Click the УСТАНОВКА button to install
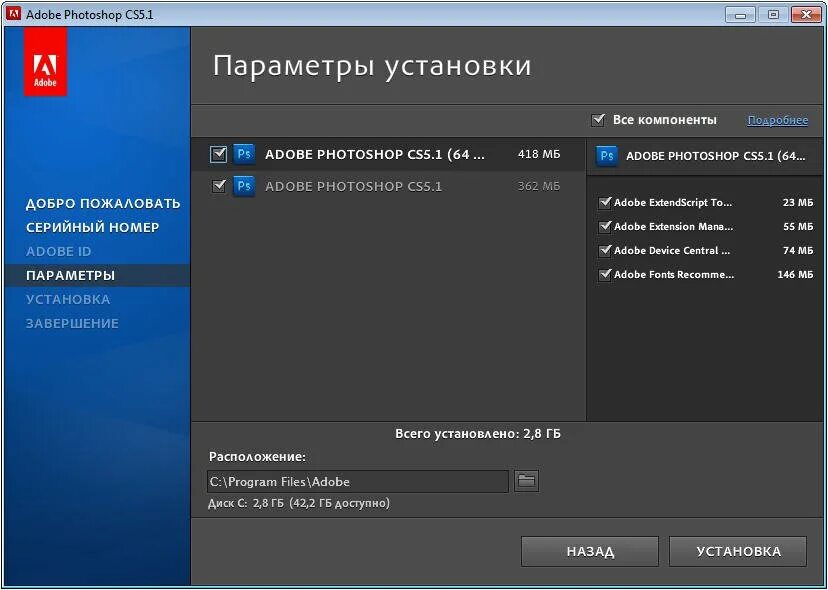Viewport: 828px width, 590px height. (738, 551)
